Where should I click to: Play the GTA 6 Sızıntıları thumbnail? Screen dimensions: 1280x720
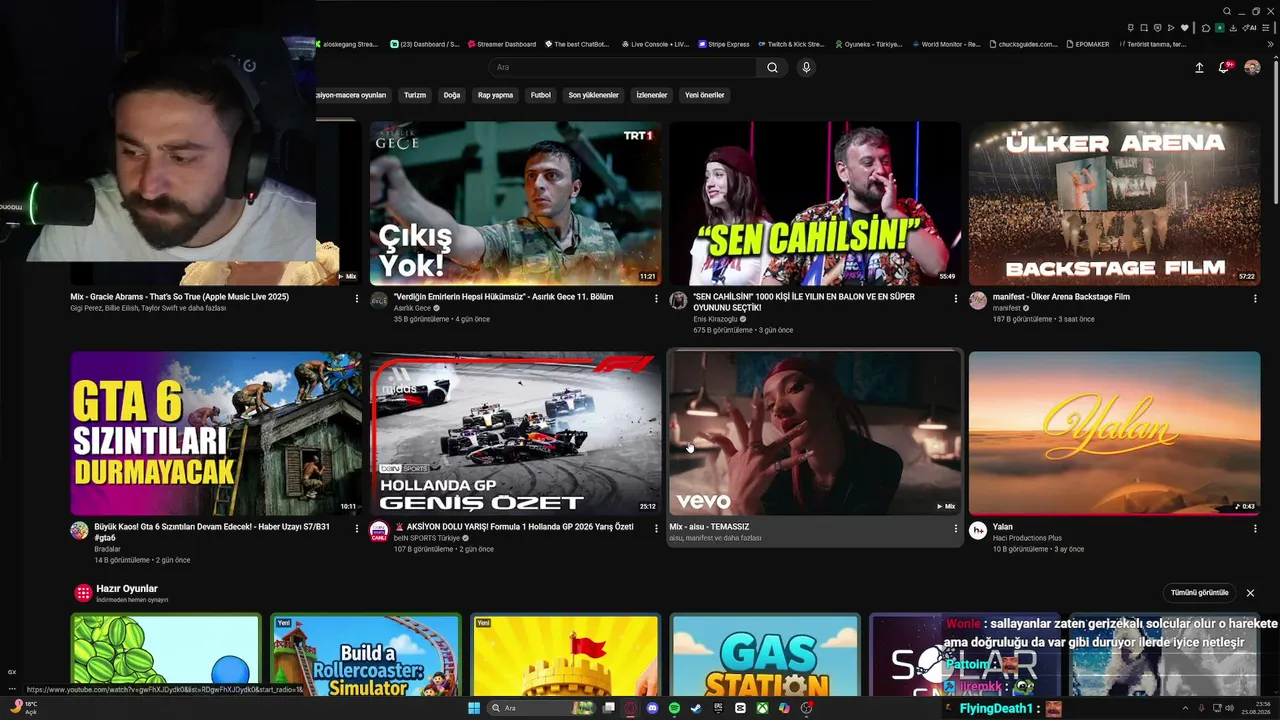click(x=216, y=433)
